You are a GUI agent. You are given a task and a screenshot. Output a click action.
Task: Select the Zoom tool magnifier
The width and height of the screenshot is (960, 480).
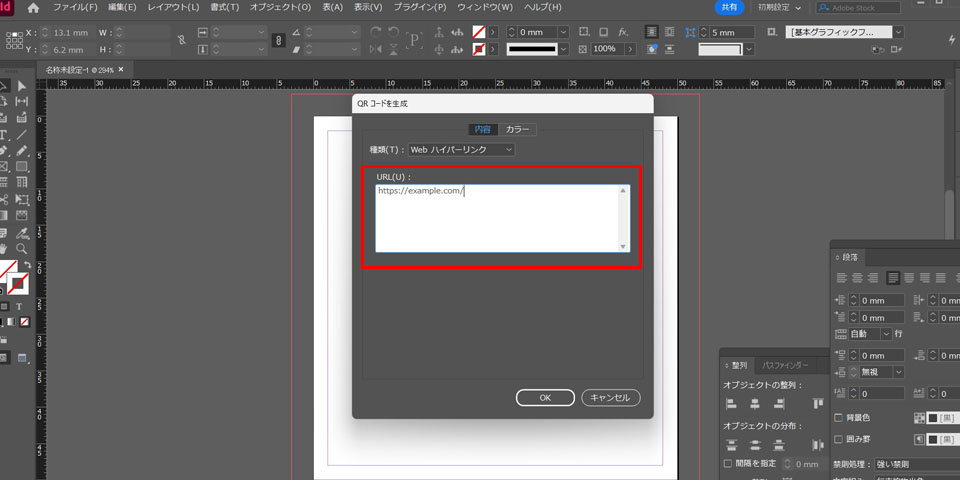pos(21,248)
